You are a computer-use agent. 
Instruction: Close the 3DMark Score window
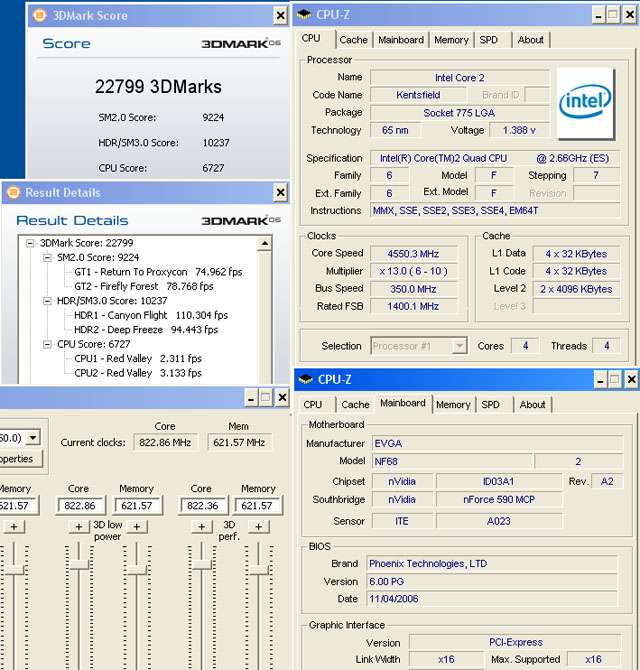click(x=280, y=16)
